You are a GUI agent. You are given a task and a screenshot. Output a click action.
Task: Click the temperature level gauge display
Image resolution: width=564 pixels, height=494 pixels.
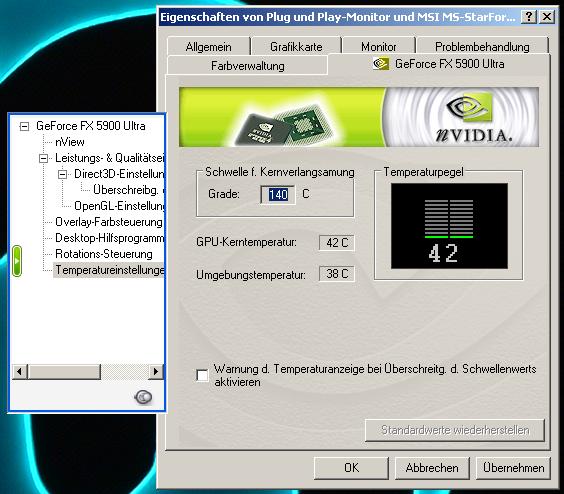[x=449, y=226]
